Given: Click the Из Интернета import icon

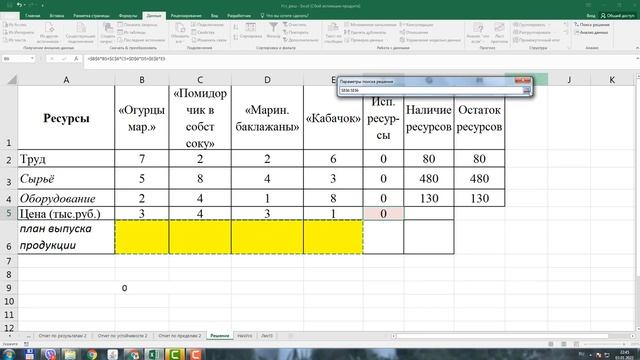Looking at the screenshot, I should (19, 32).
